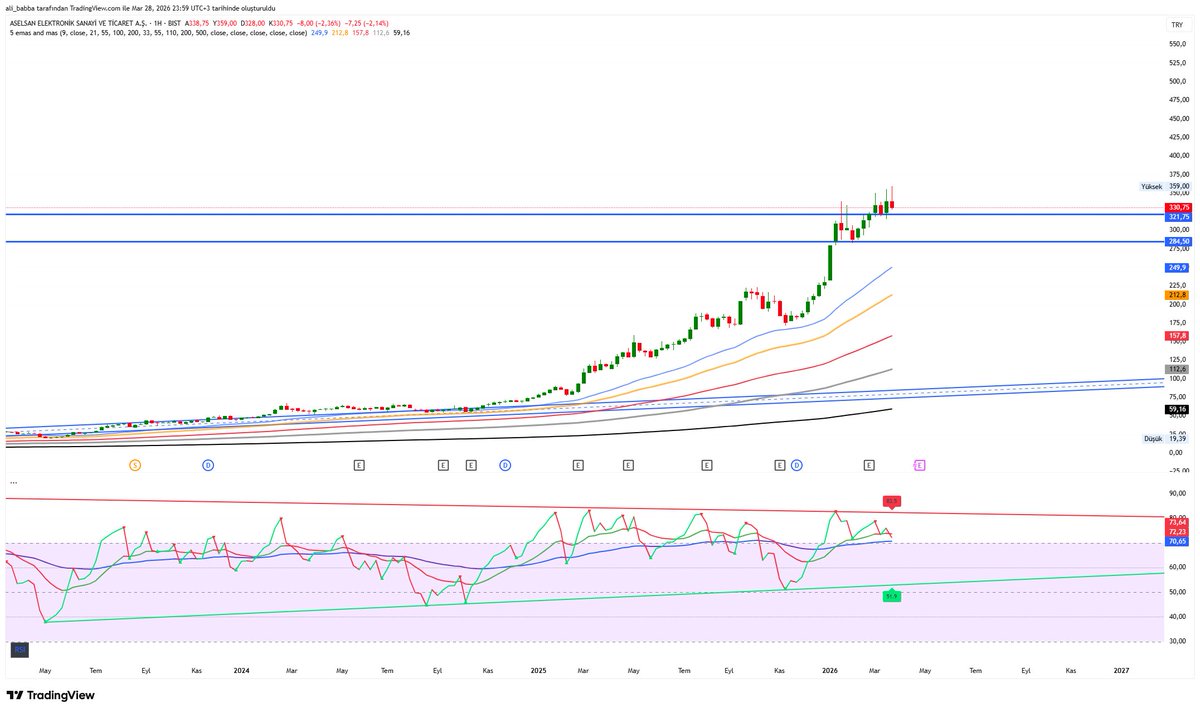Click the TradingView logo
The image size is (1200, 712).
(x=50, y=696)
